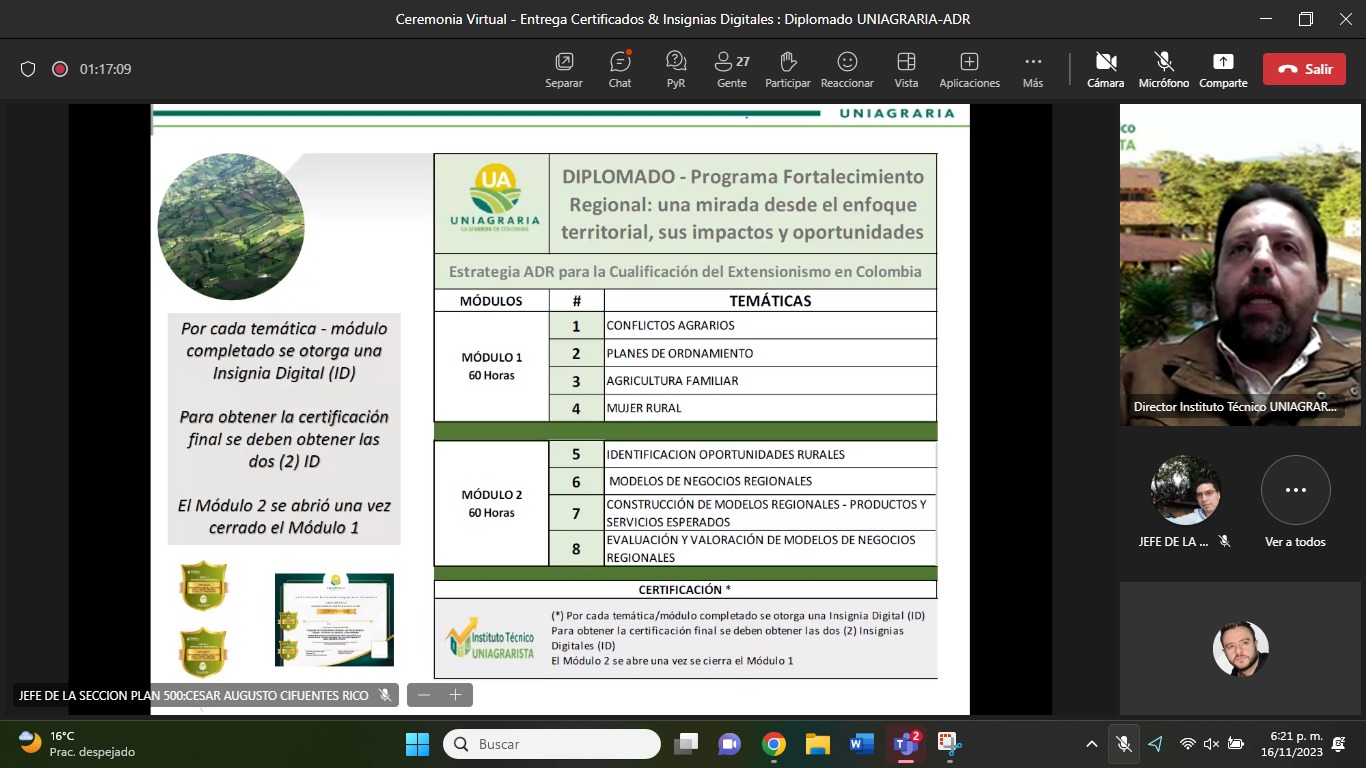Open the PyR questions panel

pos(676,69)
